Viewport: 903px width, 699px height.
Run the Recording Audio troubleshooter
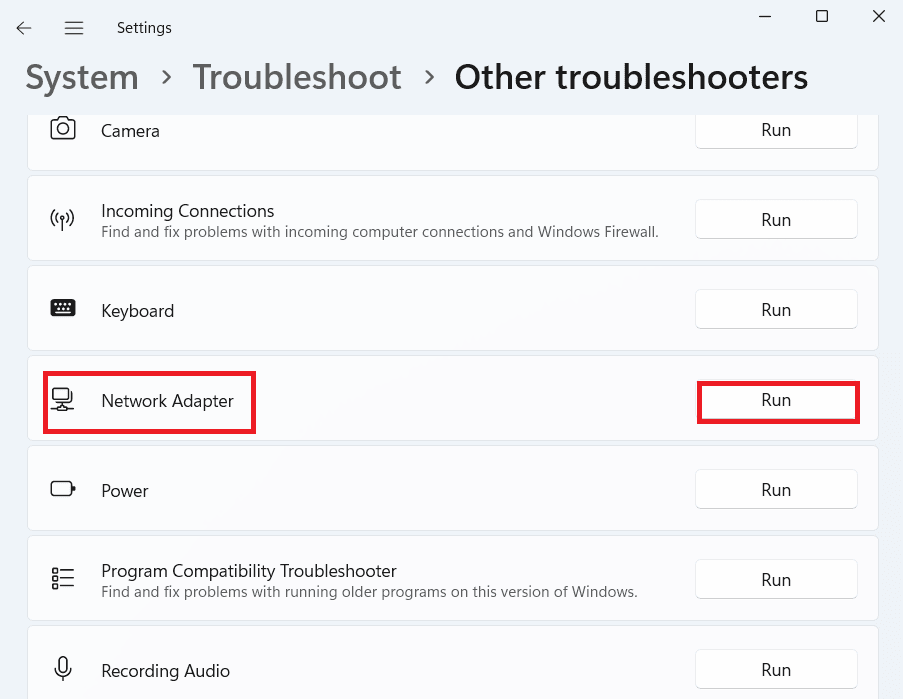coord(776,669)
